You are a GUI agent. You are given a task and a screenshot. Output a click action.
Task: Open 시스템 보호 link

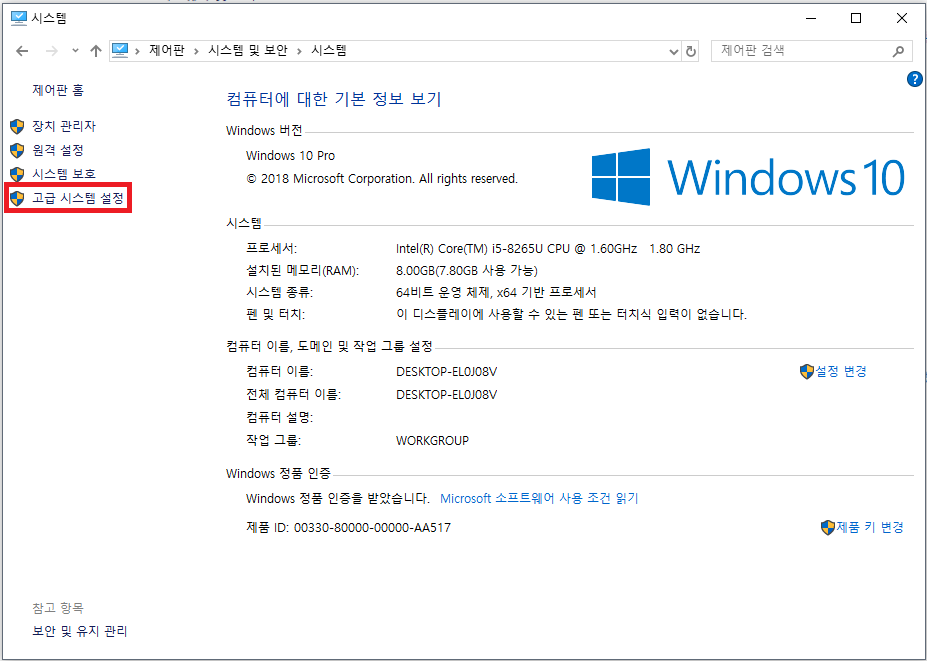[64, 174]
